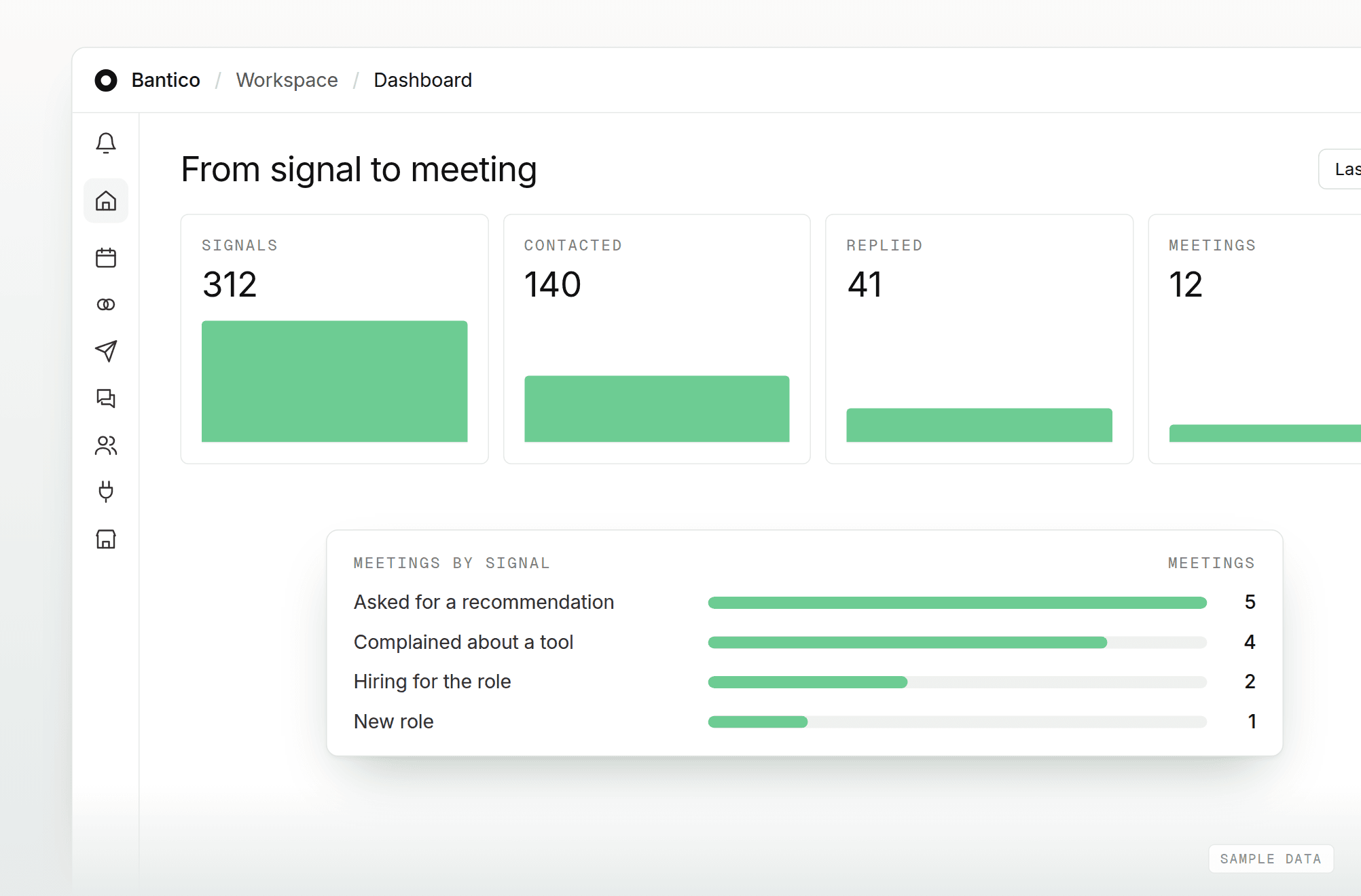1361x896 pixels.
Task: Click the Replied 41 card
Action: tap(979, 339)
